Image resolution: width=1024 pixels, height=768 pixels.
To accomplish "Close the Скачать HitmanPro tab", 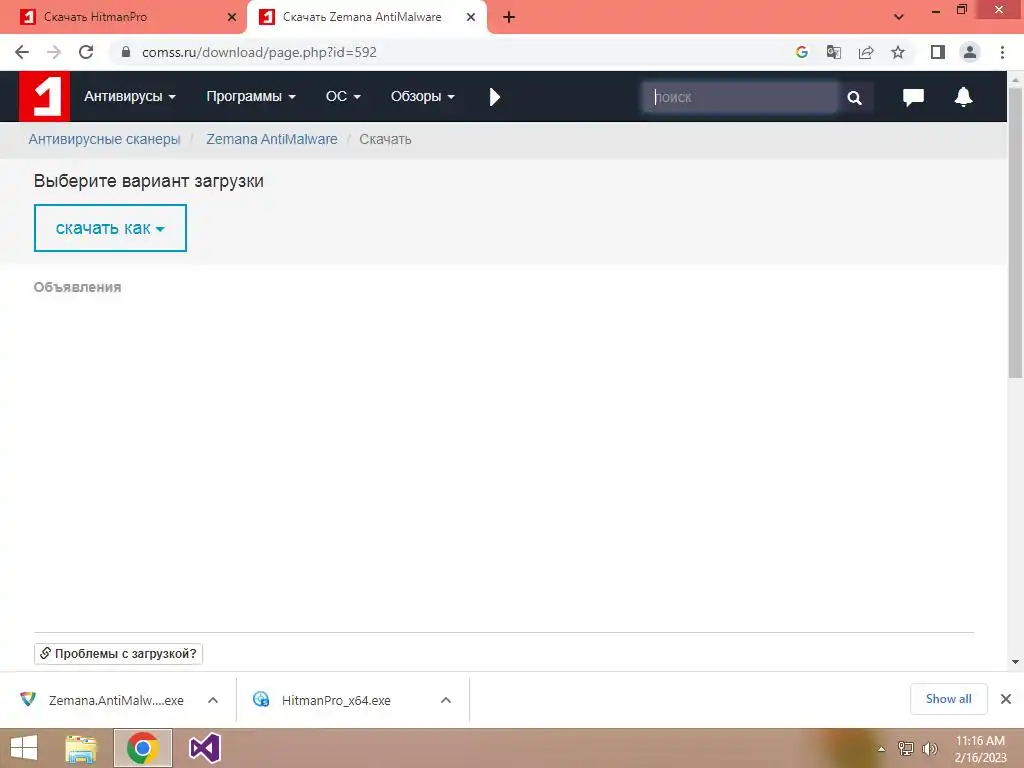I will (x=232, y=17).
